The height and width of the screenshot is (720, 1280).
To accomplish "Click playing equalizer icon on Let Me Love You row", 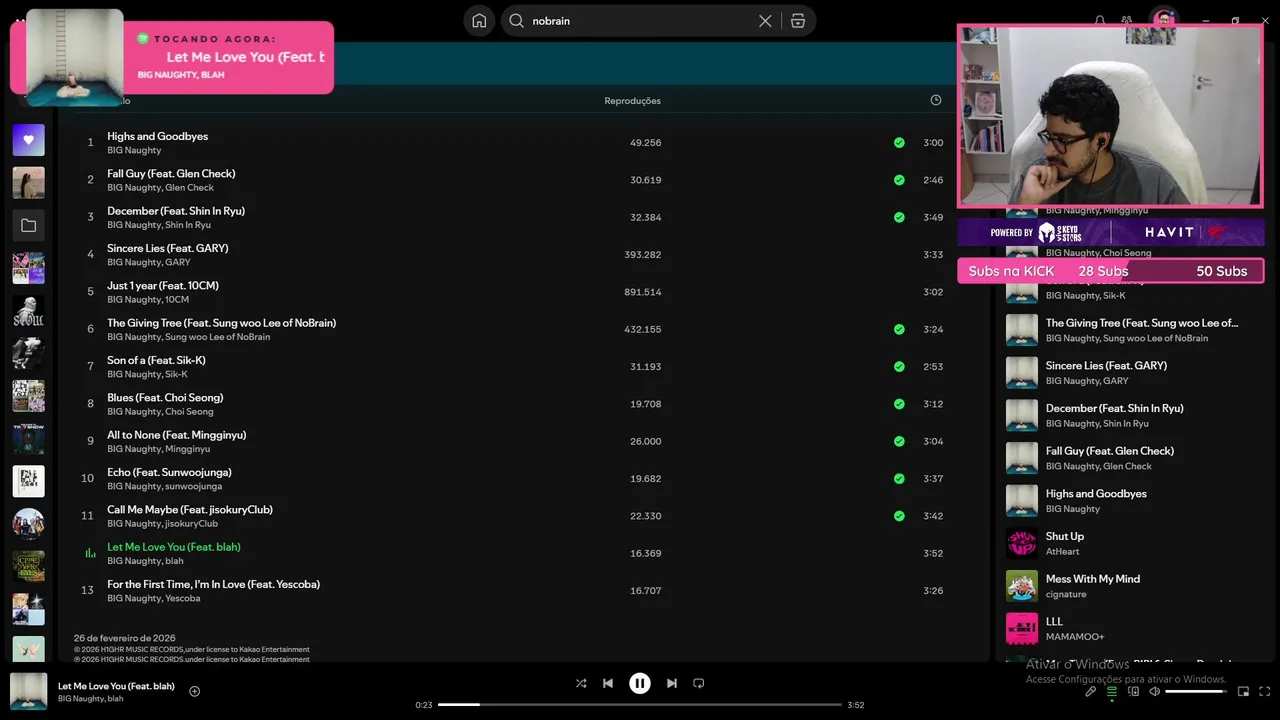I will [90, 553].
